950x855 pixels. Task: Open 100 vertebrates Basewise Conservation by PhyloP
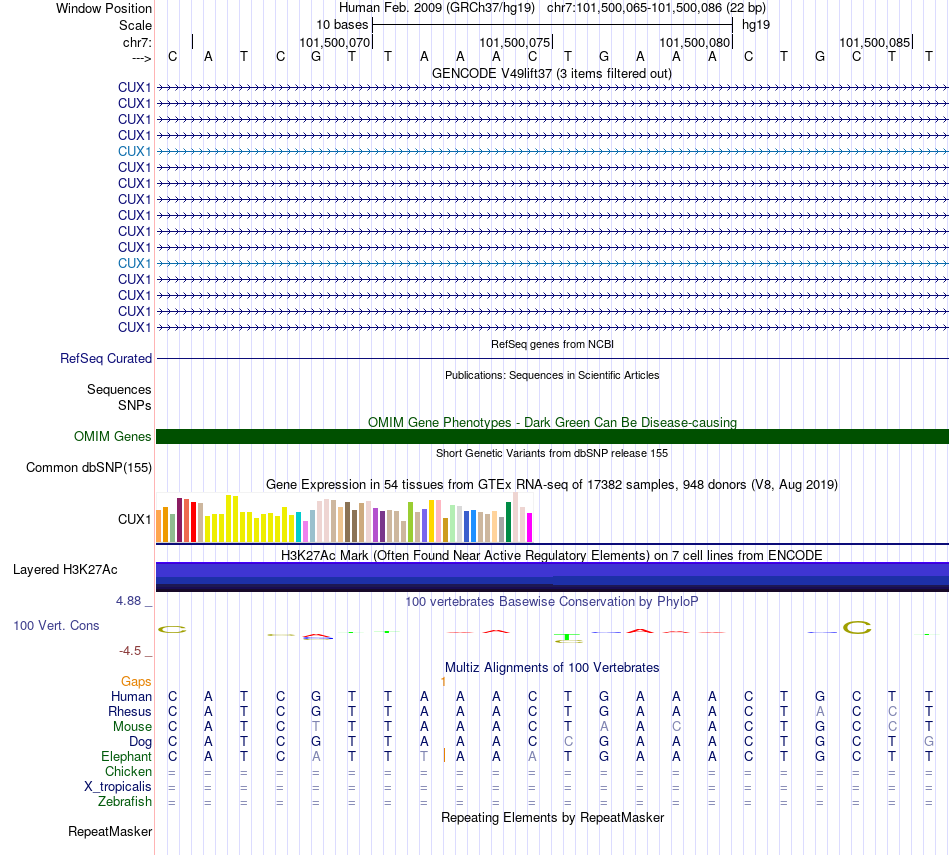point(552,601)
